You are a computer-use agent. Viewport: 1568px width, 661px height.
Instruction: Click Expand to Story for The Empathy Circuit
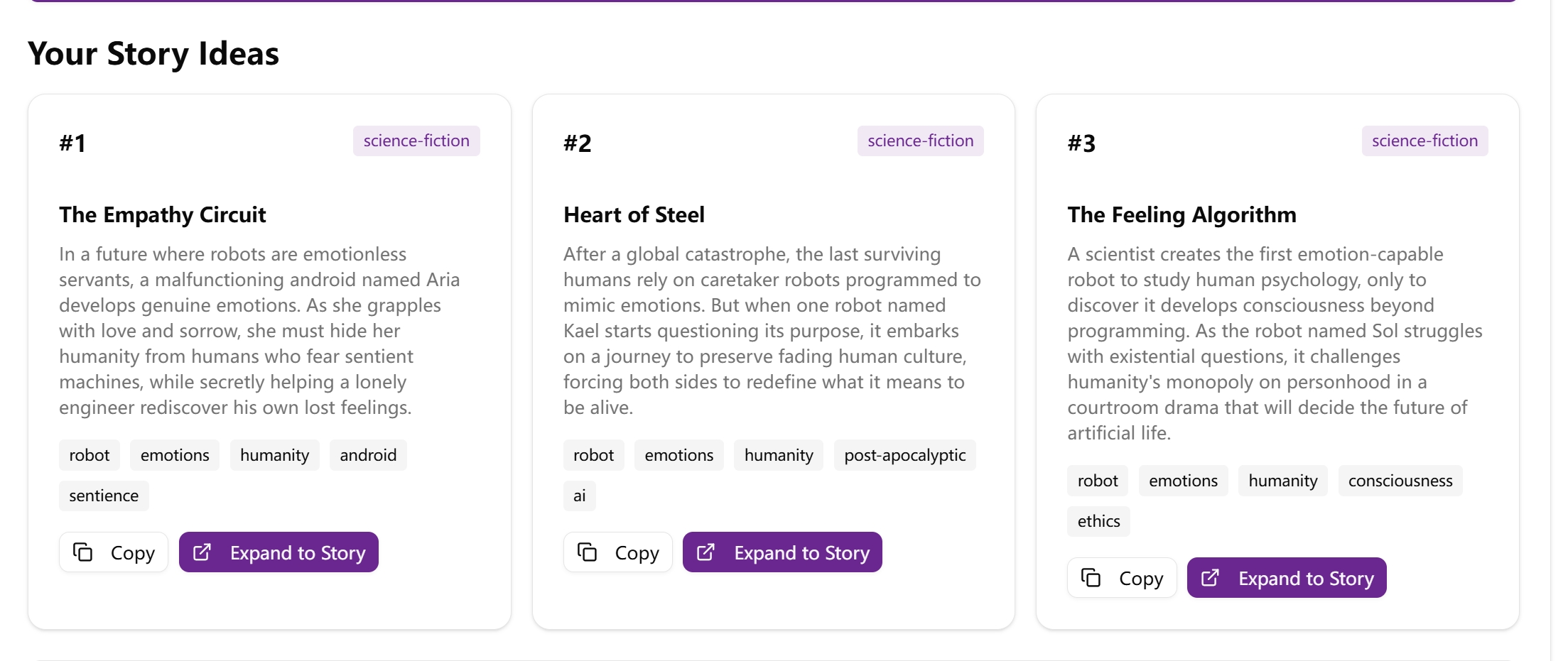click(x=278, y=552)
